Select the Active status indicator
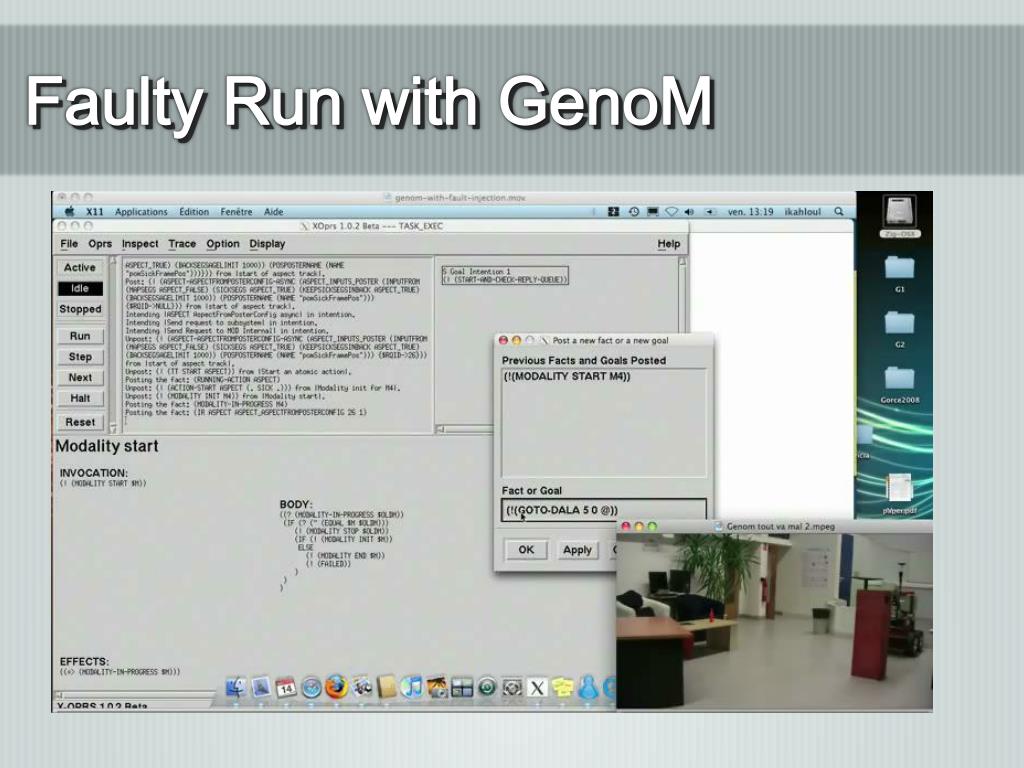The image size is (1024, 768). pyautogui.click(x=80, y=267)
